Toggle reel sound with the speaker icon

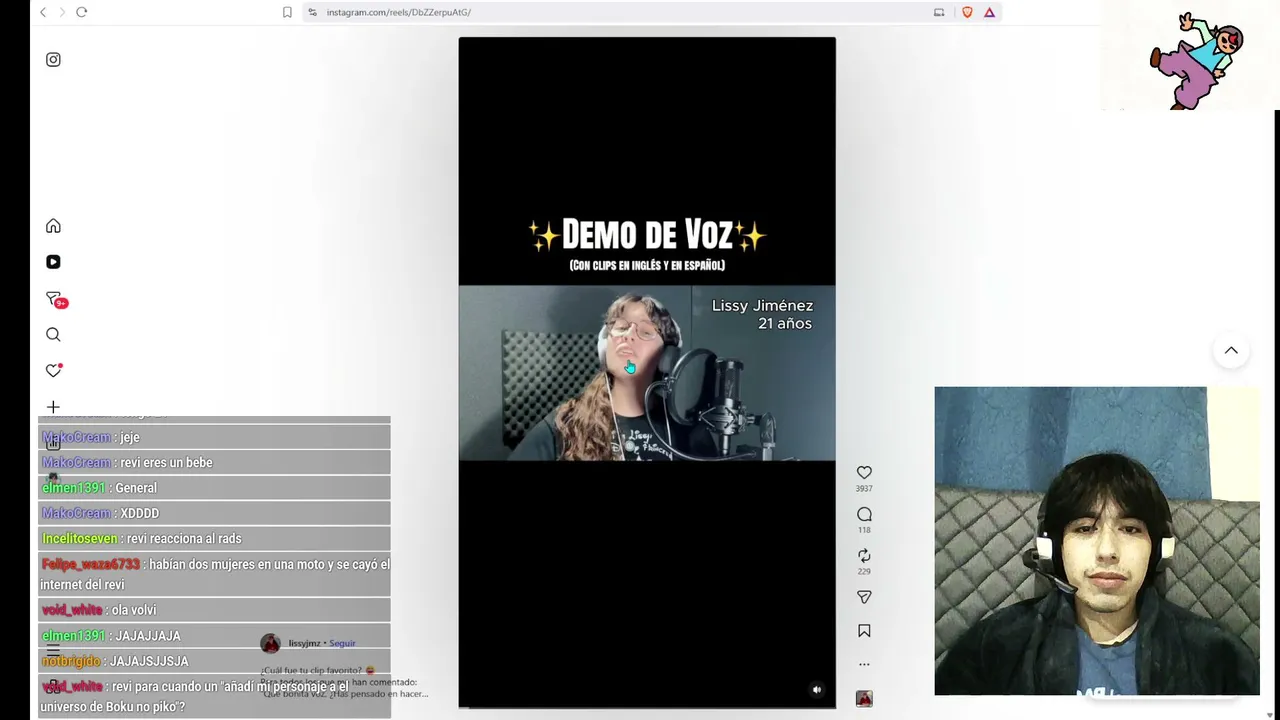click(x=817, y=689)
